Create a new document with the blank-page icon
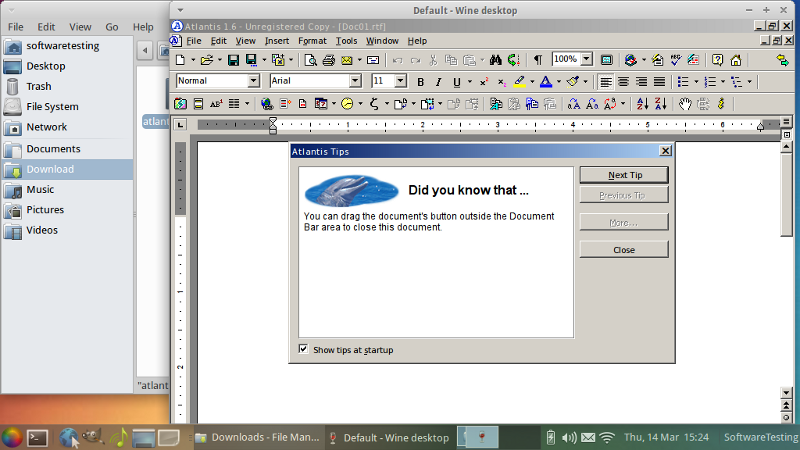This screenshot has width=800, height=450. pos(180,60)
